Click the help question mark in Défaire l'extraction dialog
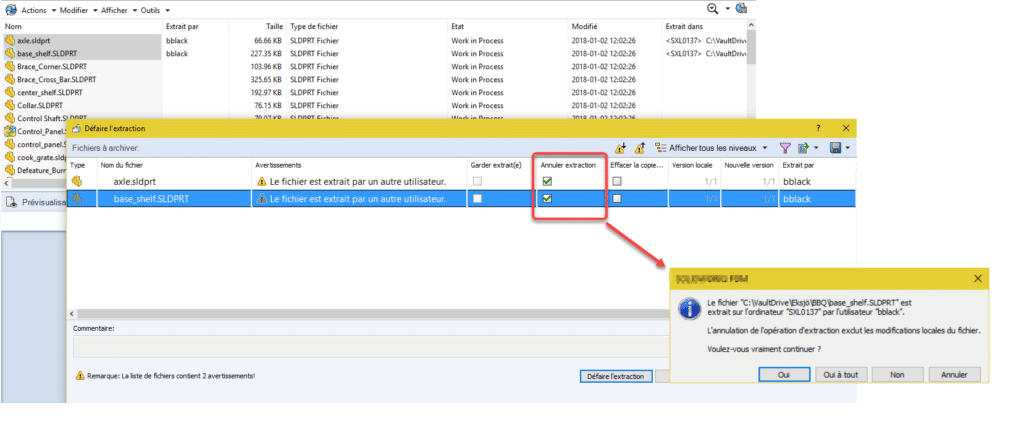 tap(818, 128)
